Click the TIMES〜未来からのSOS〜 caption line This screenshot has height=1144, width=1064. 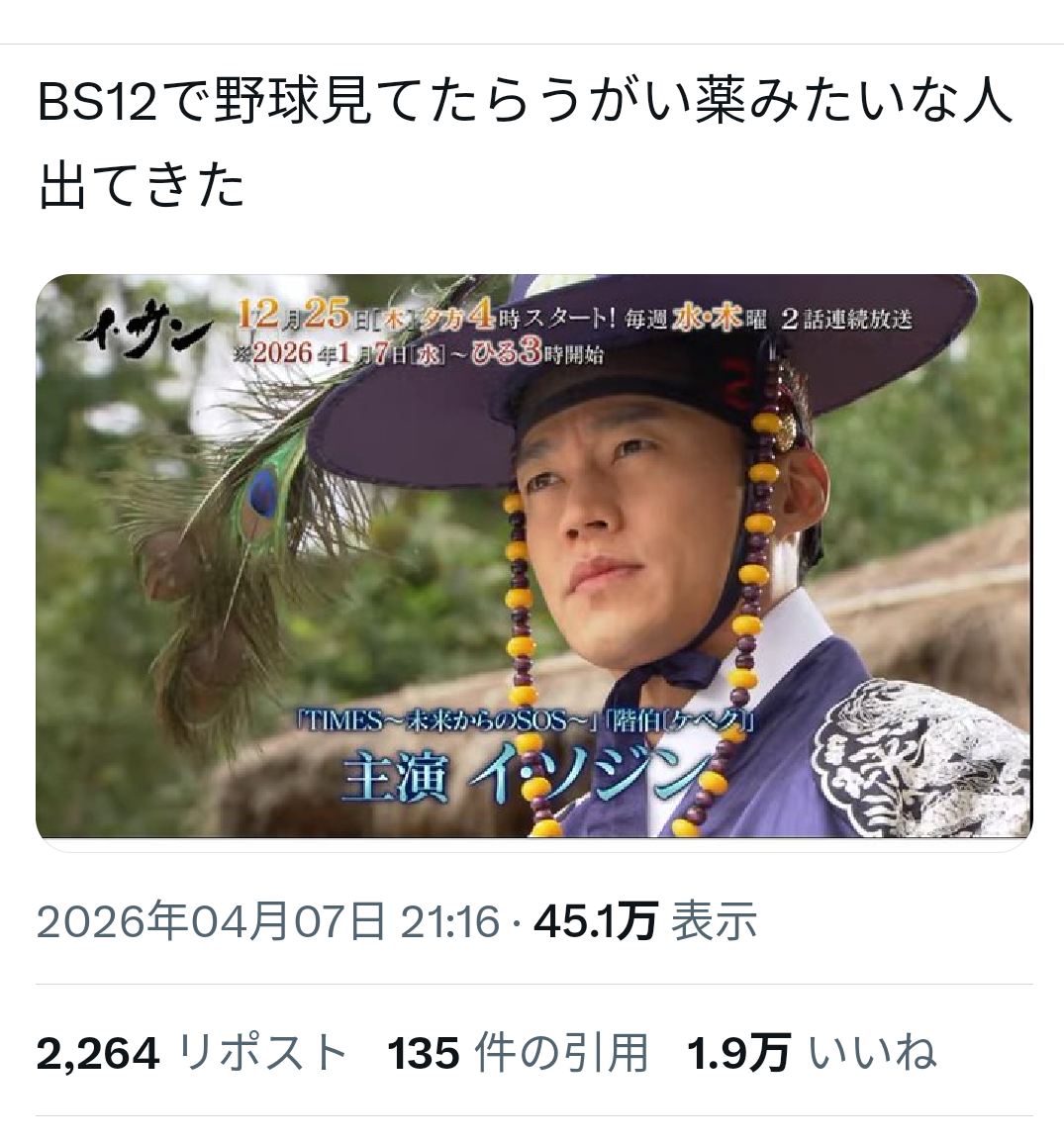click(x=446, y=721)
